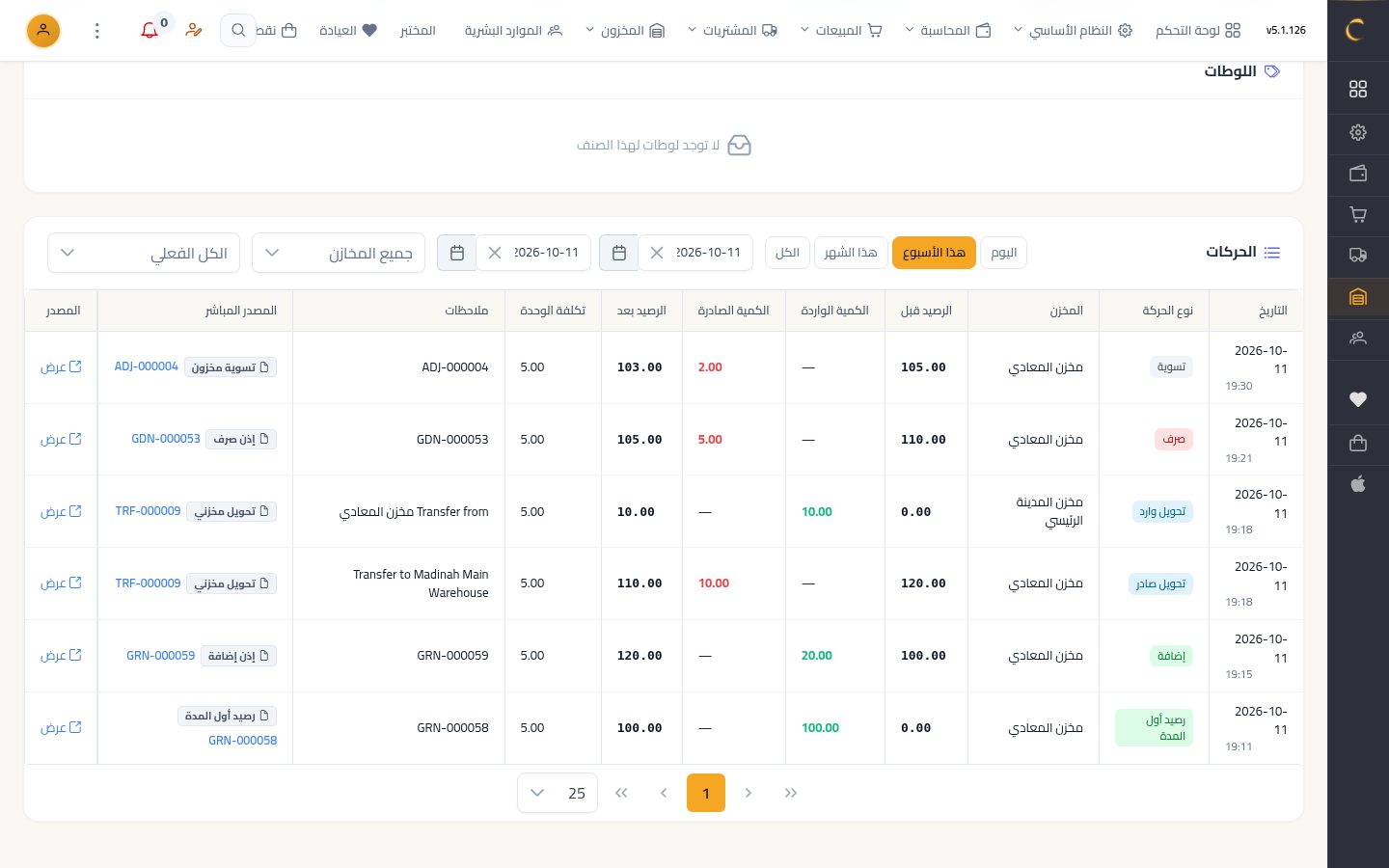Open sidebar warehouse inventory icon
The width and height of the screenshot is (1389, 868).
tap(1358, 297)
